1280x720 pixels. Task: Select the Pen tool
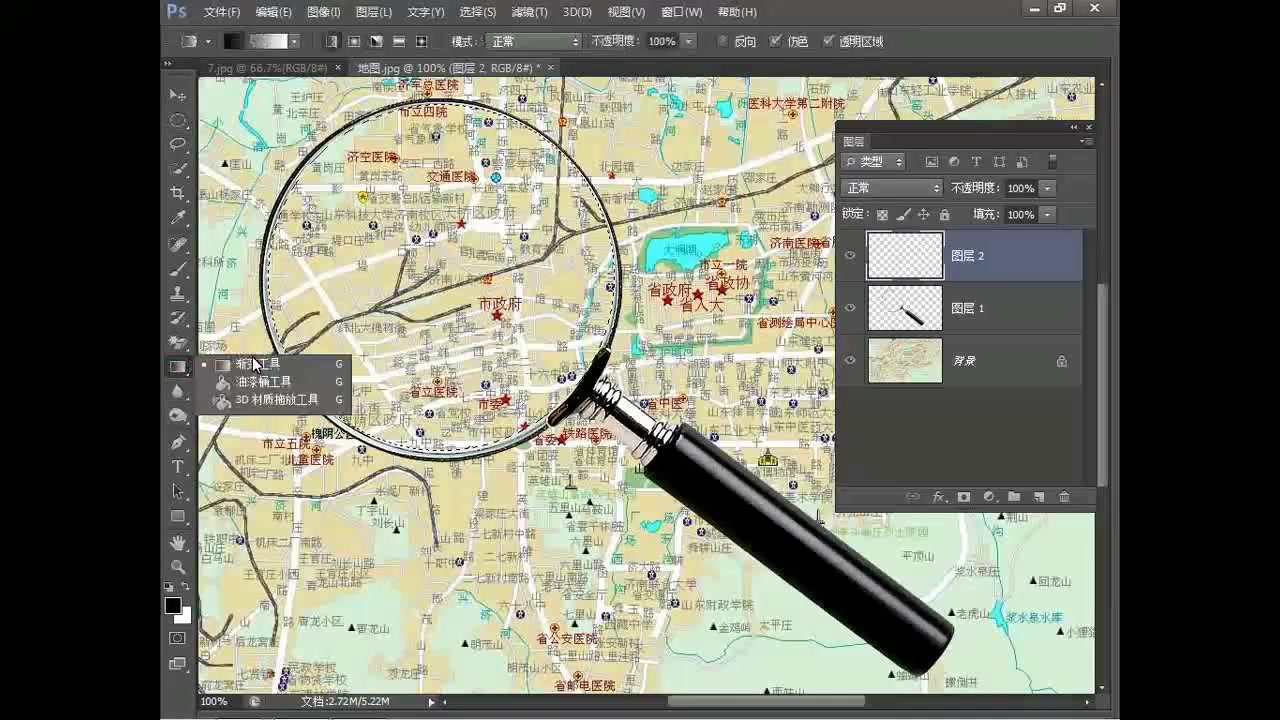pos(178,442)
